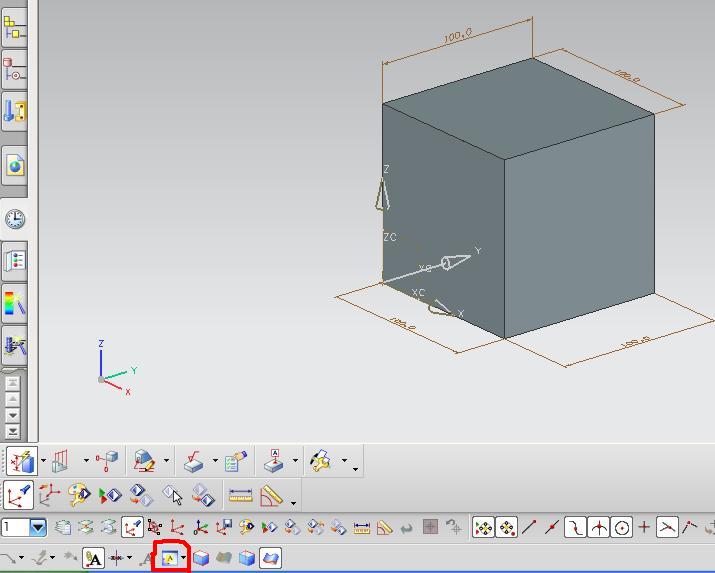The image size is (715, 573).
Task: Toggle Control Point snap on curve
Action: [575, 527]
